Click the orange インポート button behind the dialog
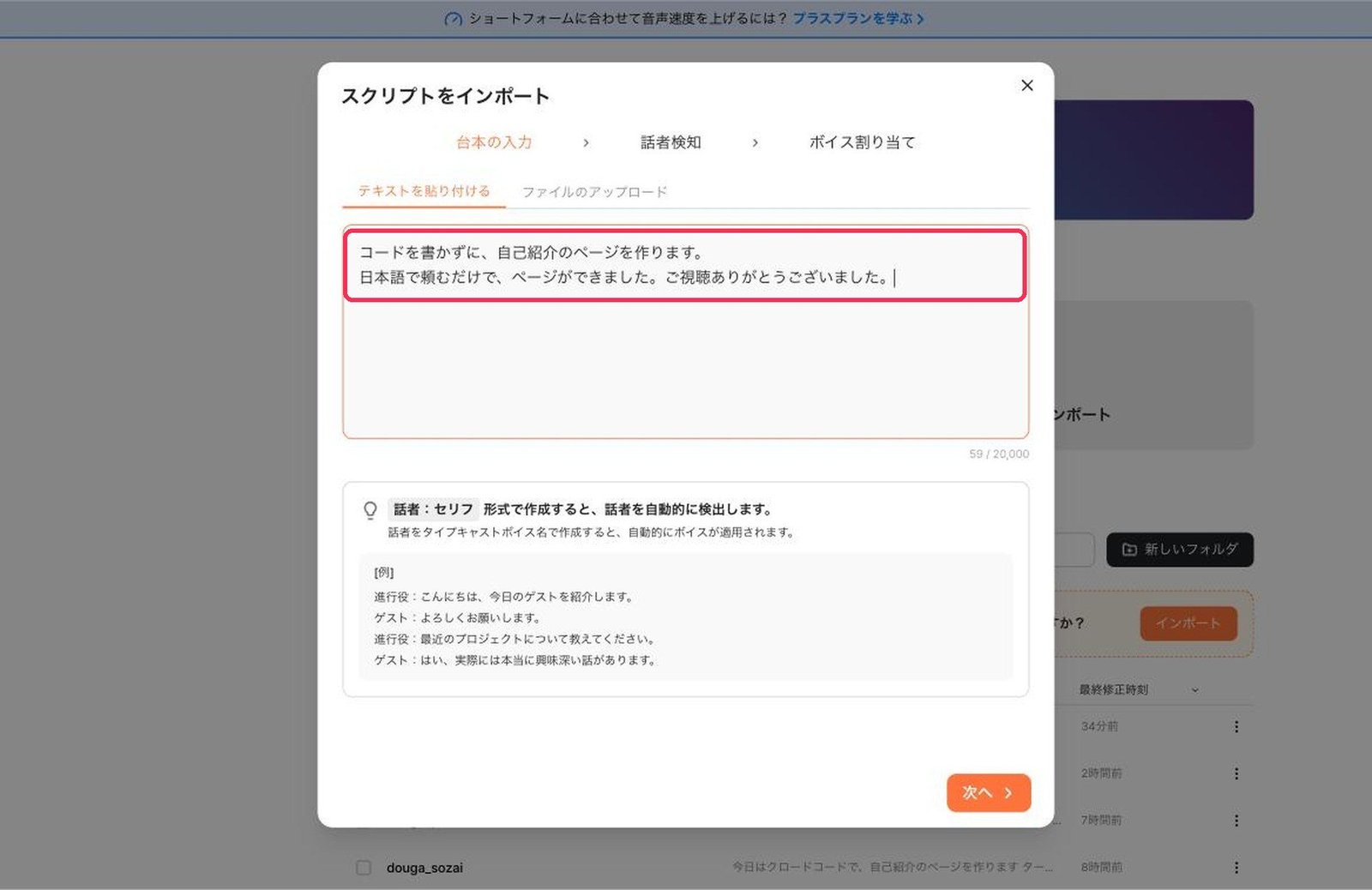 (1188, 623)
